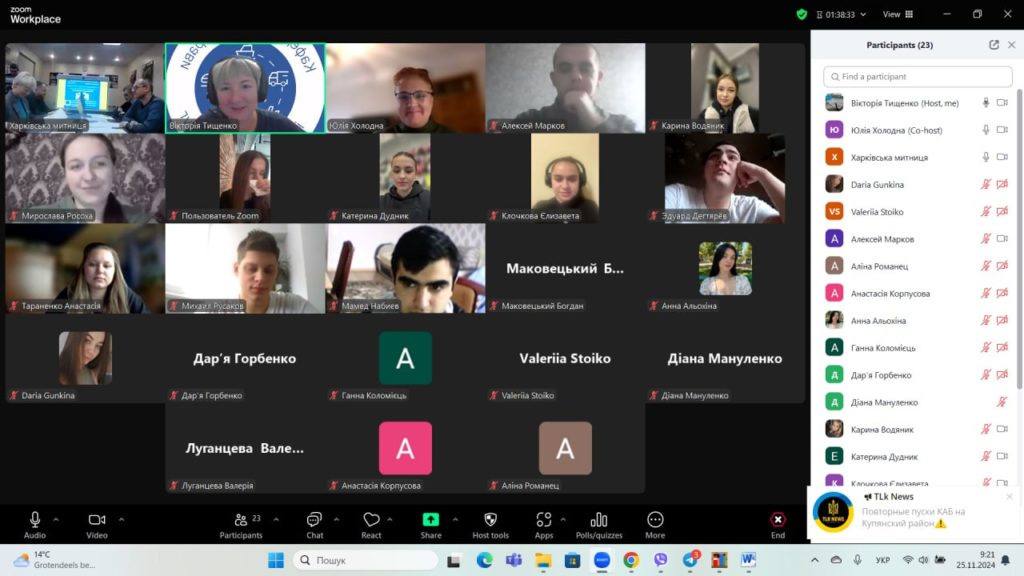
Task: Open the taskbar weather widget
Action: [56, 560]
